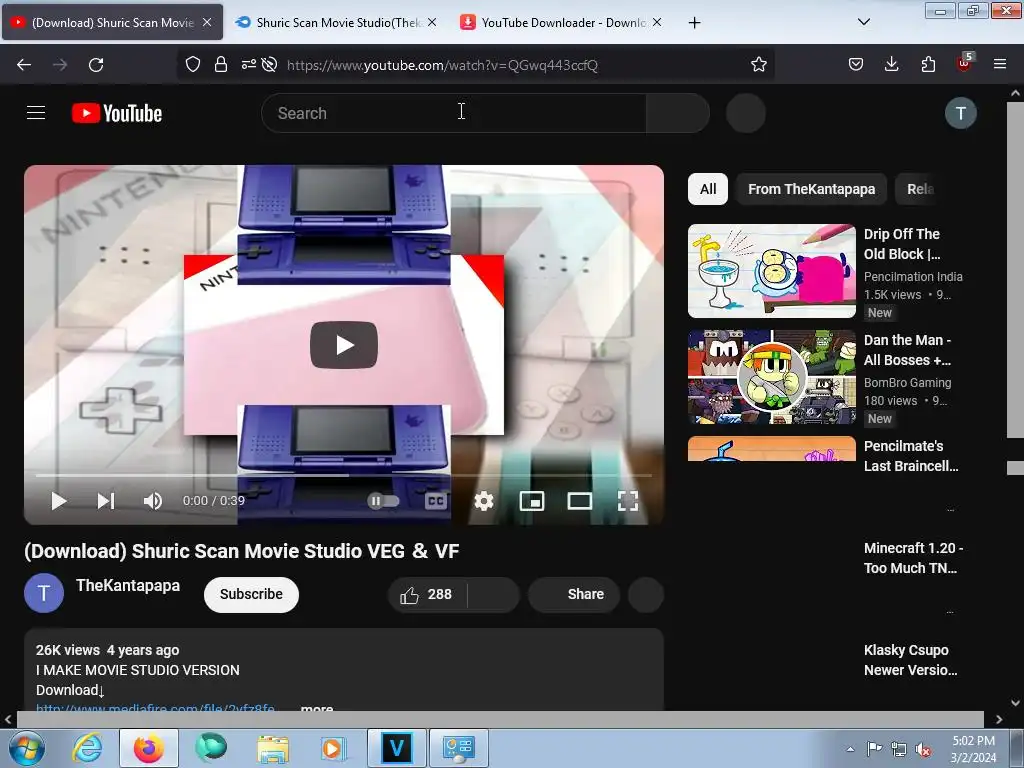Open the account avatar T menu

click(961, 113)
